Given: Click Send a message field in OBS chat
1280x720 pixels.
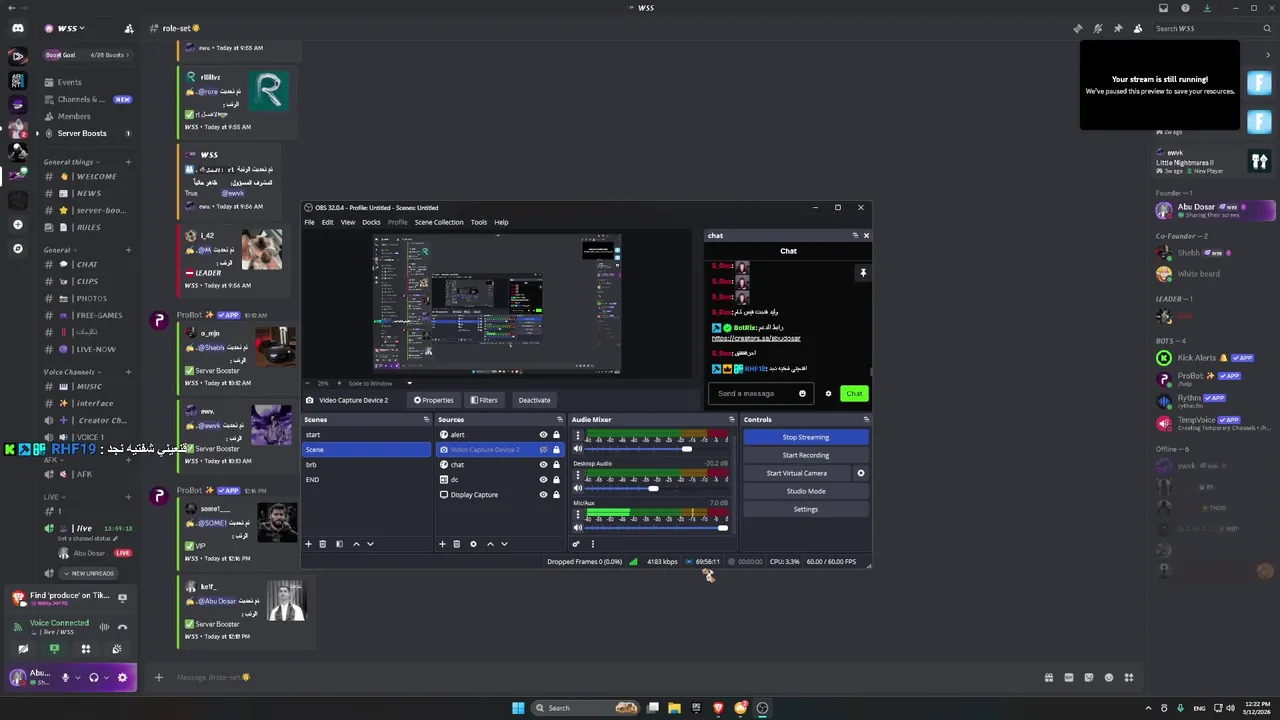Looking at the screenshot, I should click(761, 393).
